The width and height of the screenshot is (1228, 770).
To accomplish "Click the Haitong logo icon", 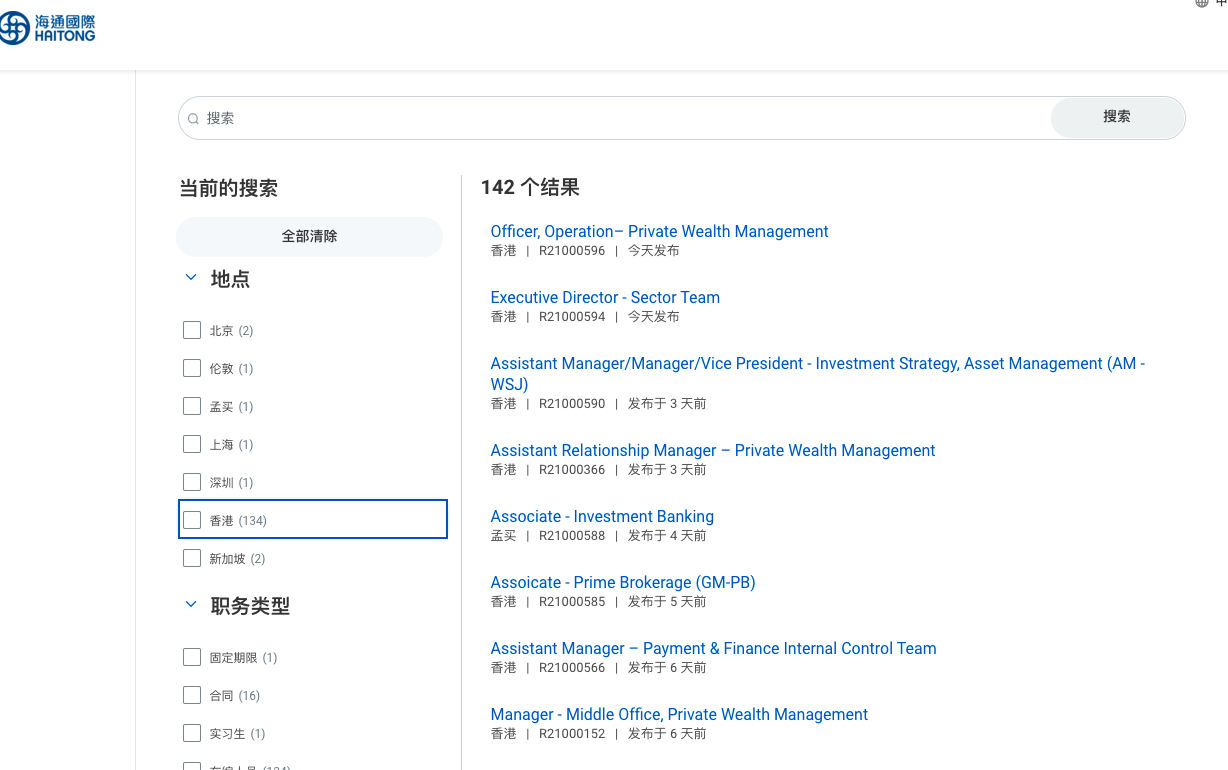I will click(x=16, y=28).
